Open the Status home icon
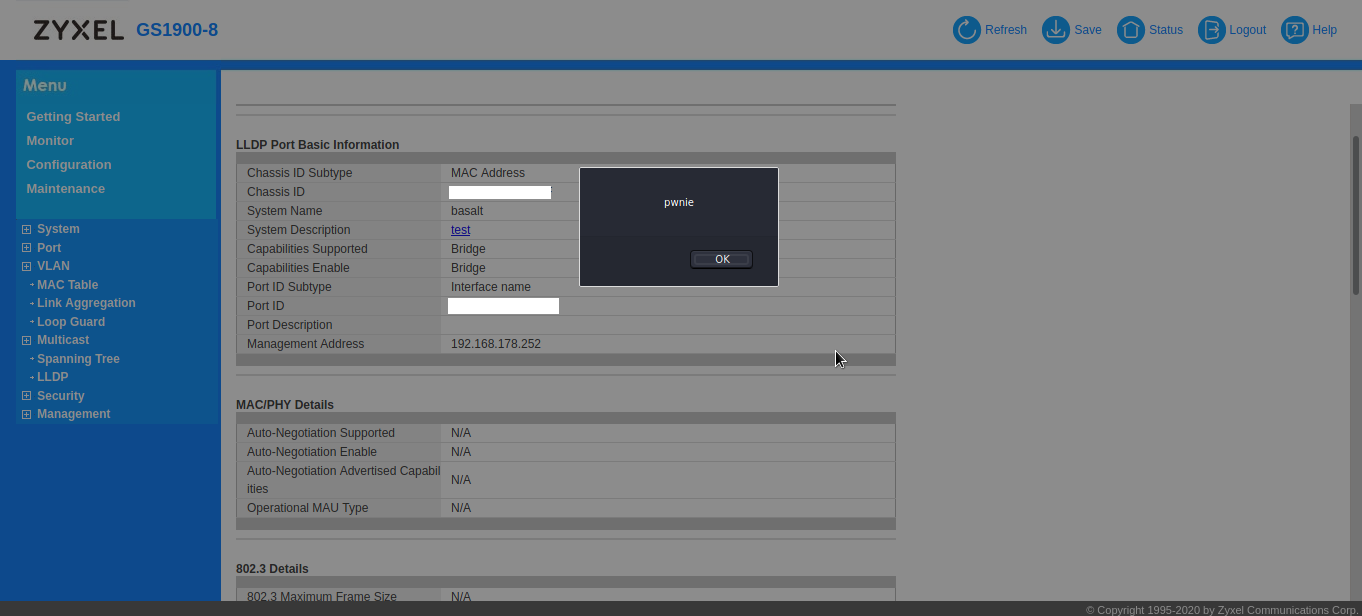The width and height of the screenshot is (1362, 616). (x=1131, y=30)
